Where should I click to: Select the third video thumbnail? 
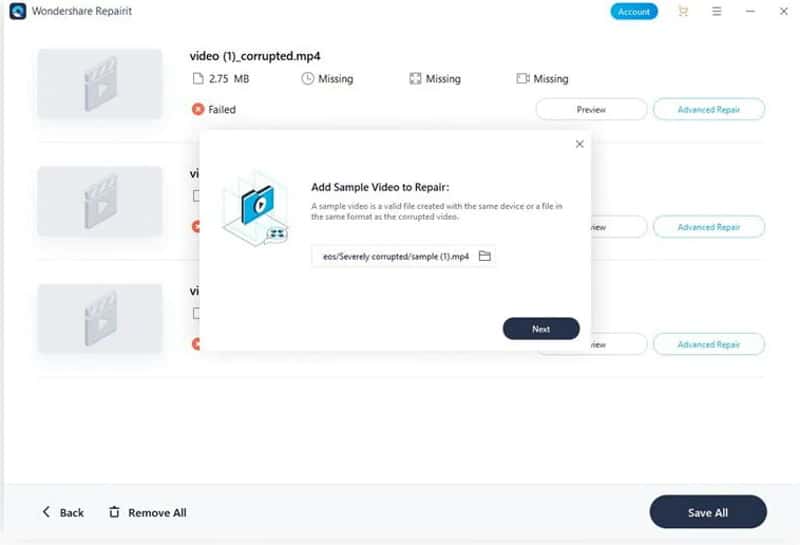click(100, 318)
